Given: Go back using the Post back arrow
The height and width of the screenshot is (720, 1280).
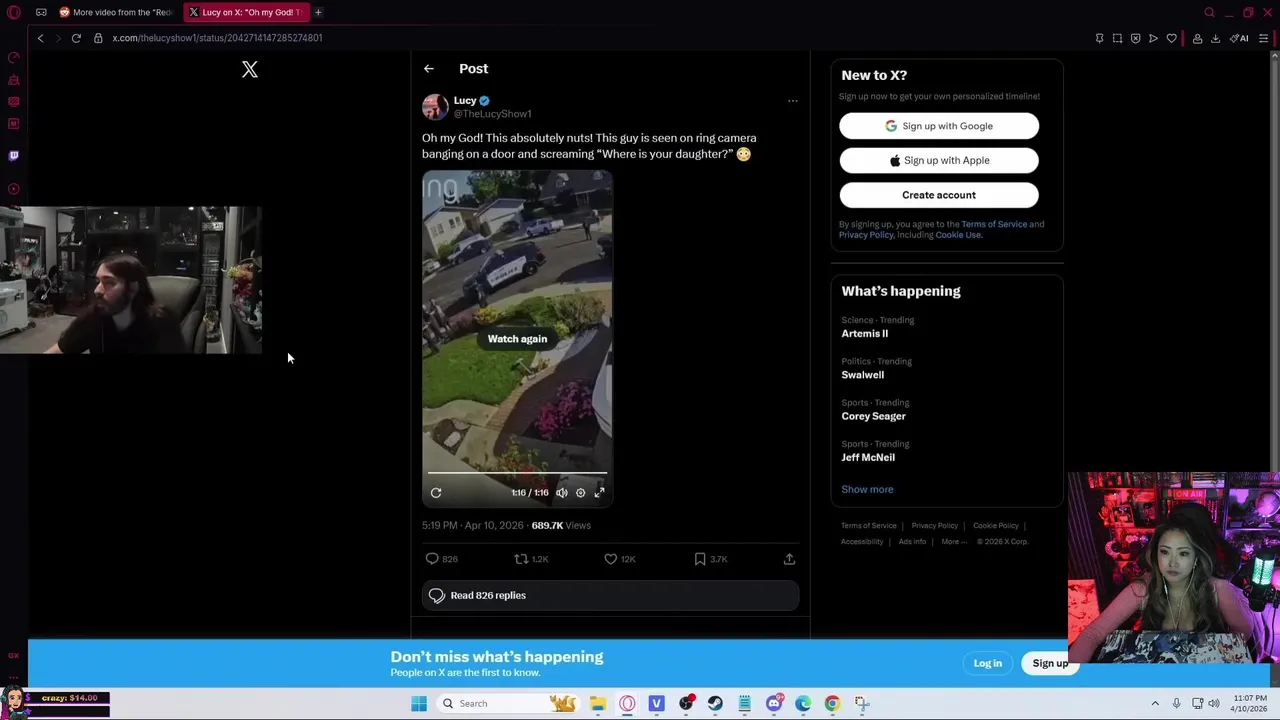Looking at the screenshot, I should (429, 69).
